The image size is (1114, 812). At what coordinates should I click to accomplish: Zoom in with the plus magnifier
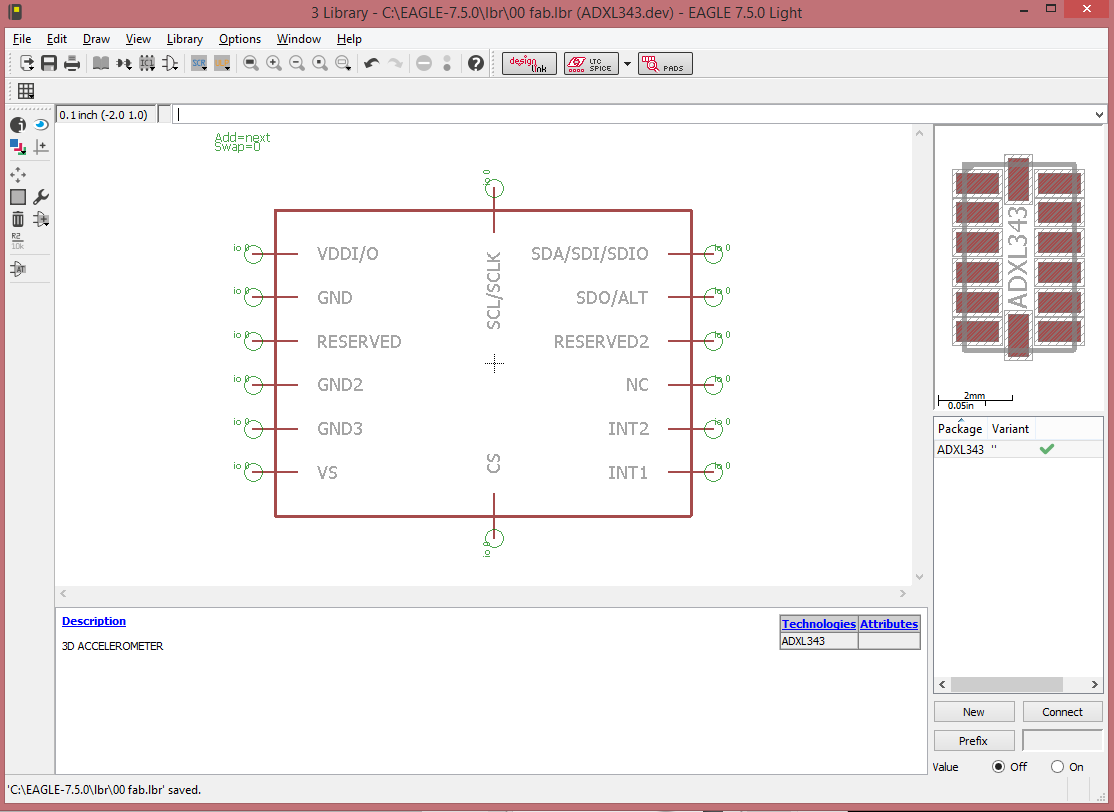[274, 63]
